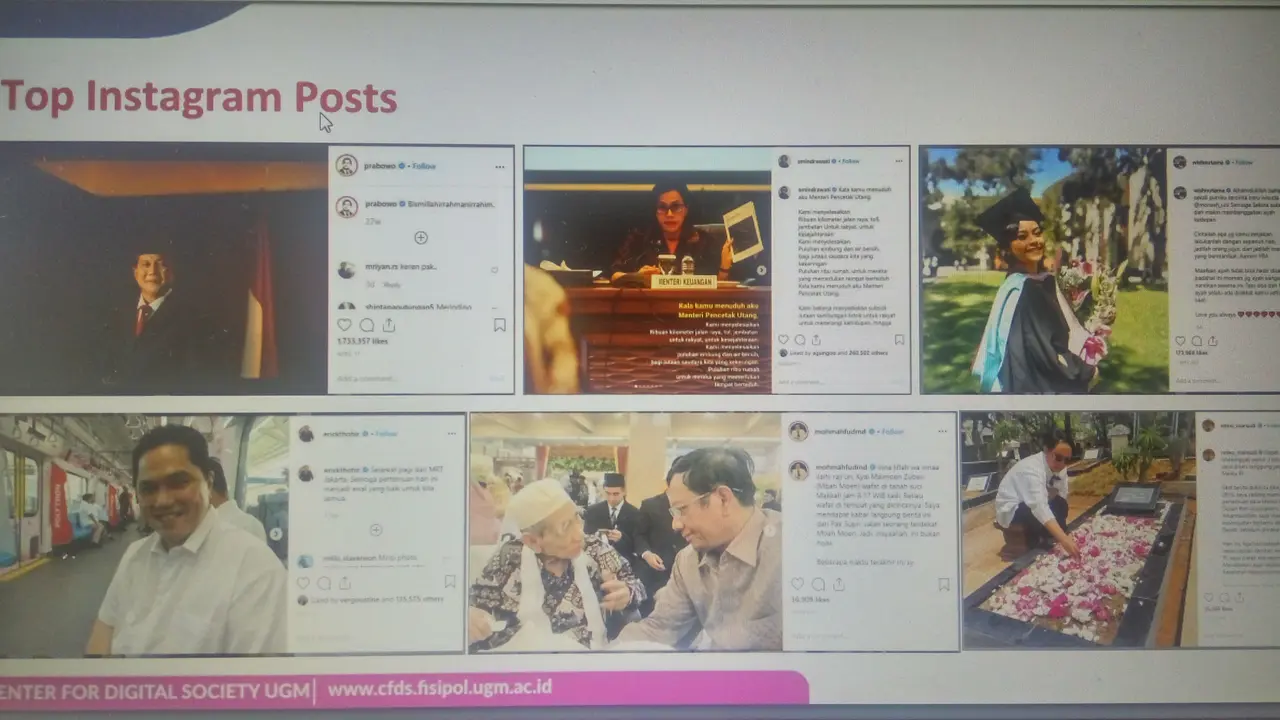Save the mohmahfudmd post bookmark icon
This screenshot has height=720, width=1280.
943,584
